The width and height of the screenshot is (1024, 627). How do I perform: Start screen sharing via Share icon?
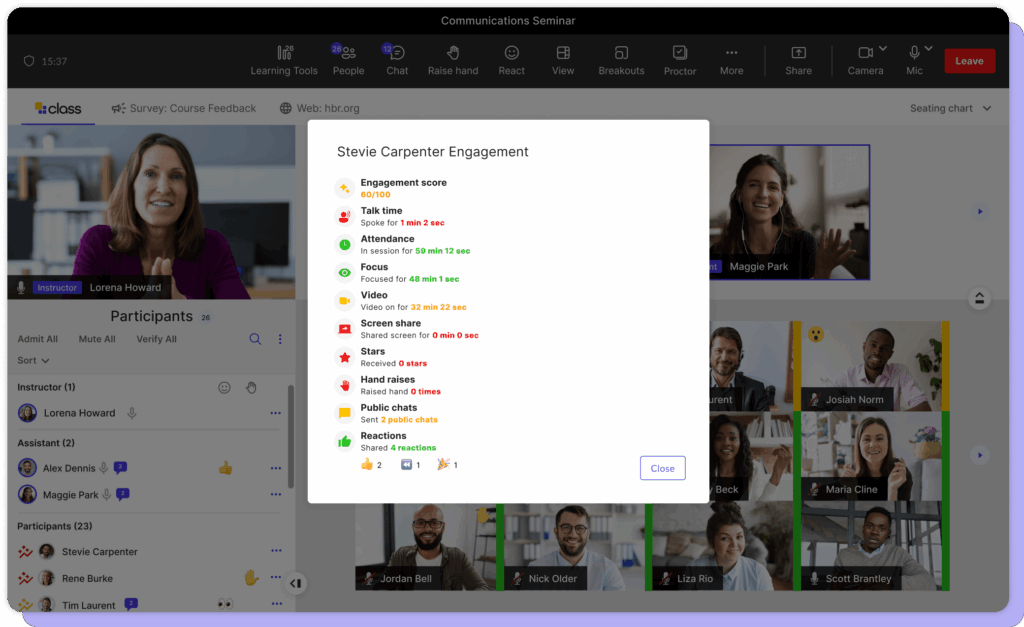click(x=798, y=60)
